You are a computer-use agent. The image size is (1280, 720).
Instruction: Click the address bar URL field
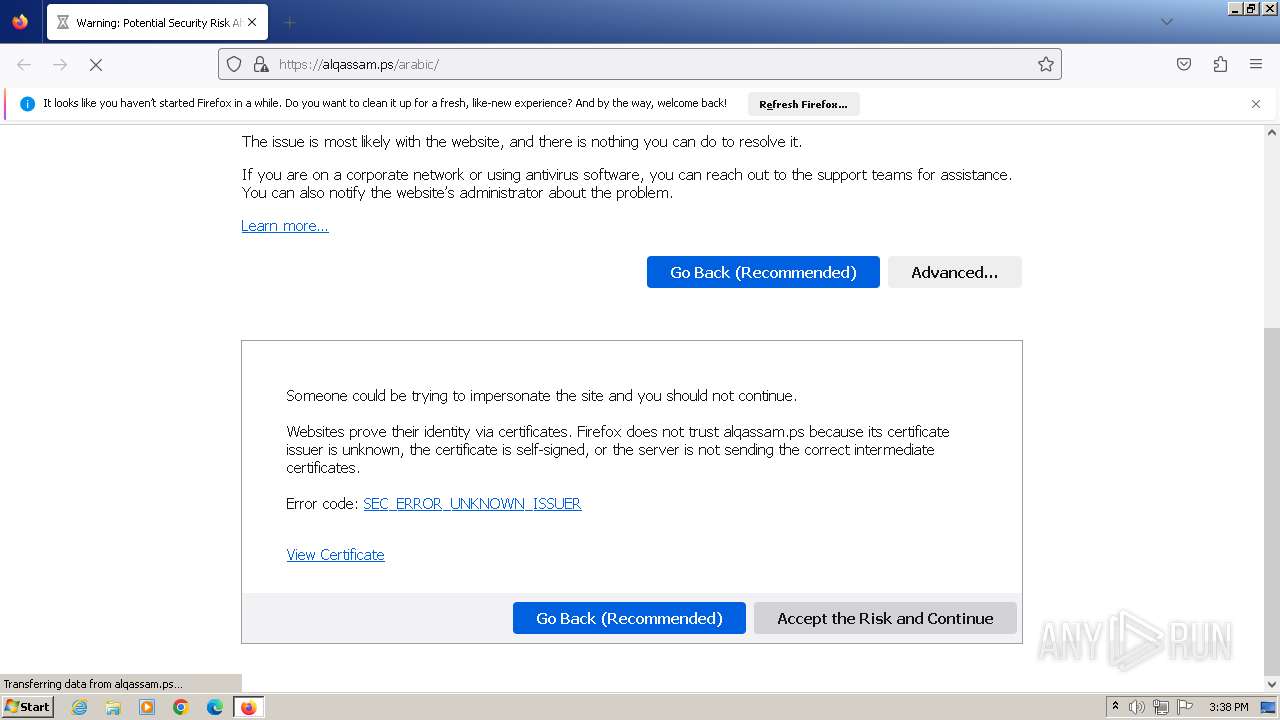click(640, 64)
